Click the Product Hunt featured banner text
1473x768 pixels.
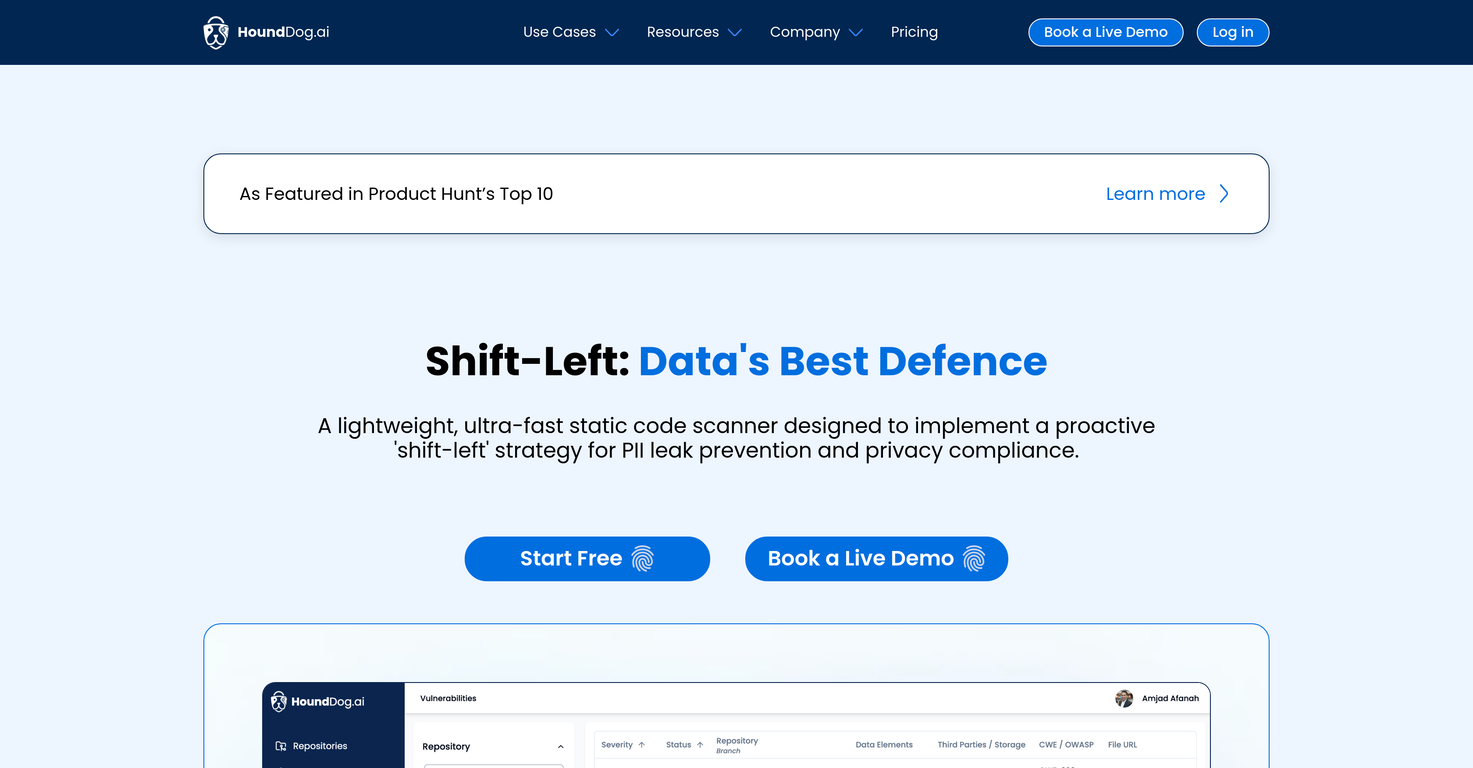point(396,194)
